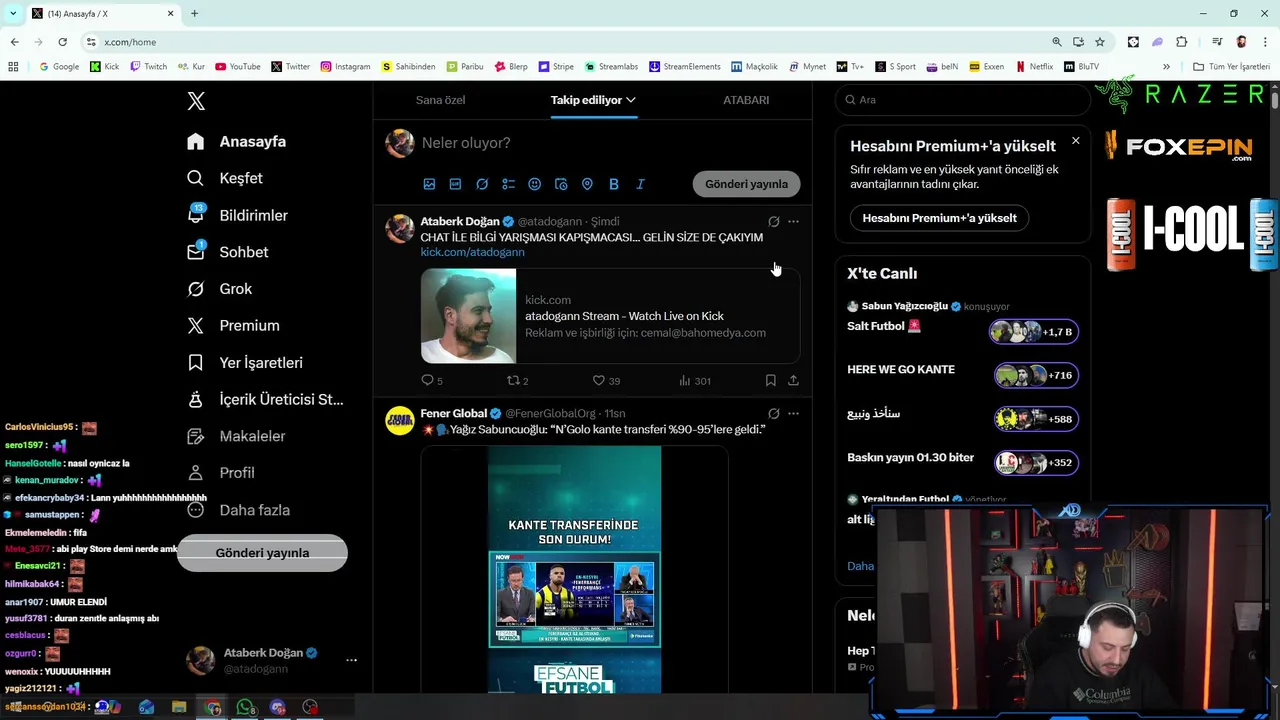The image size is (1280, 720).
Task: Repost Ataberk Doğan's post
Action: click(517, 381)
